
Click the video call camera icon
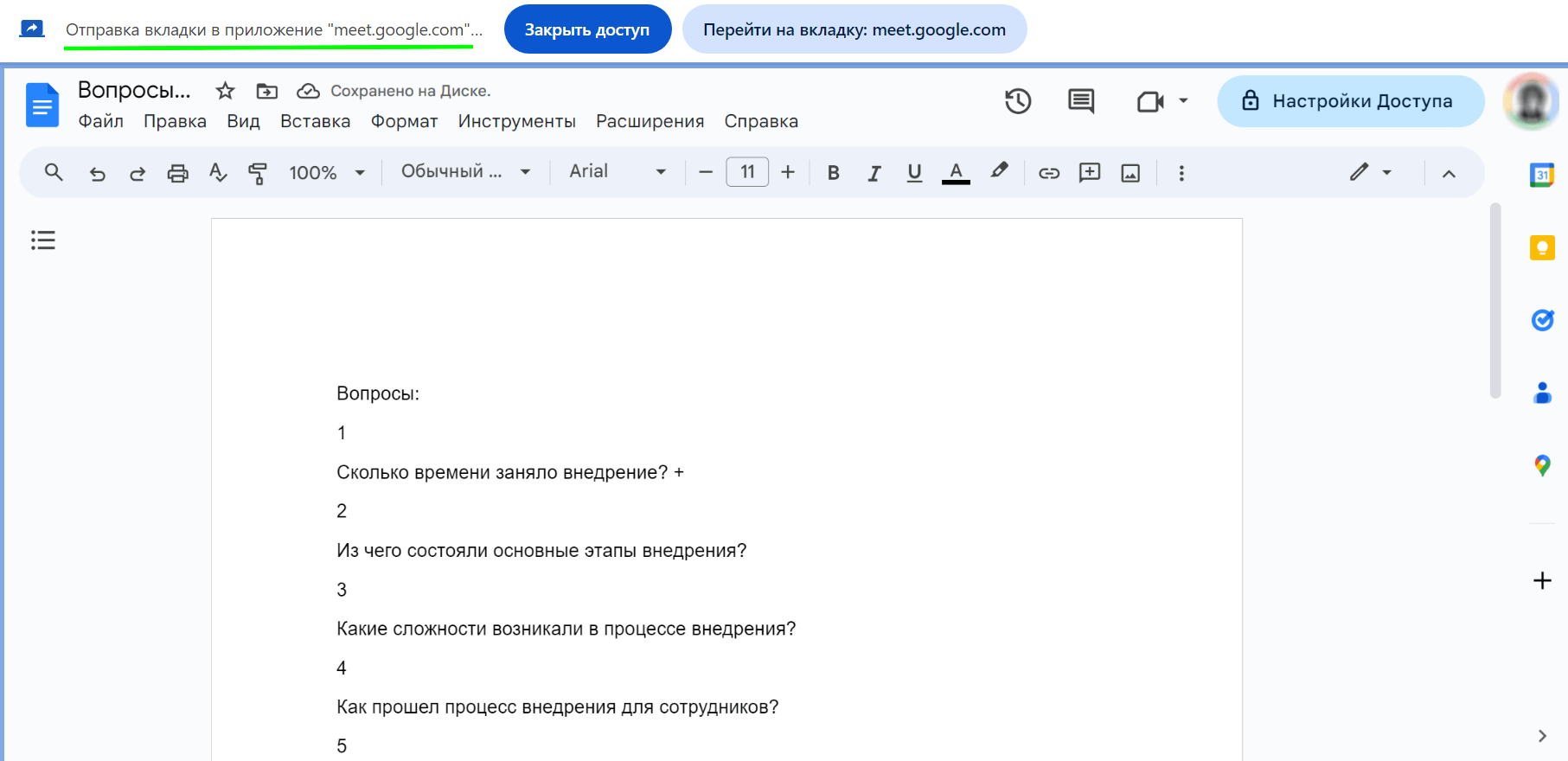(x=1150, y=102)
